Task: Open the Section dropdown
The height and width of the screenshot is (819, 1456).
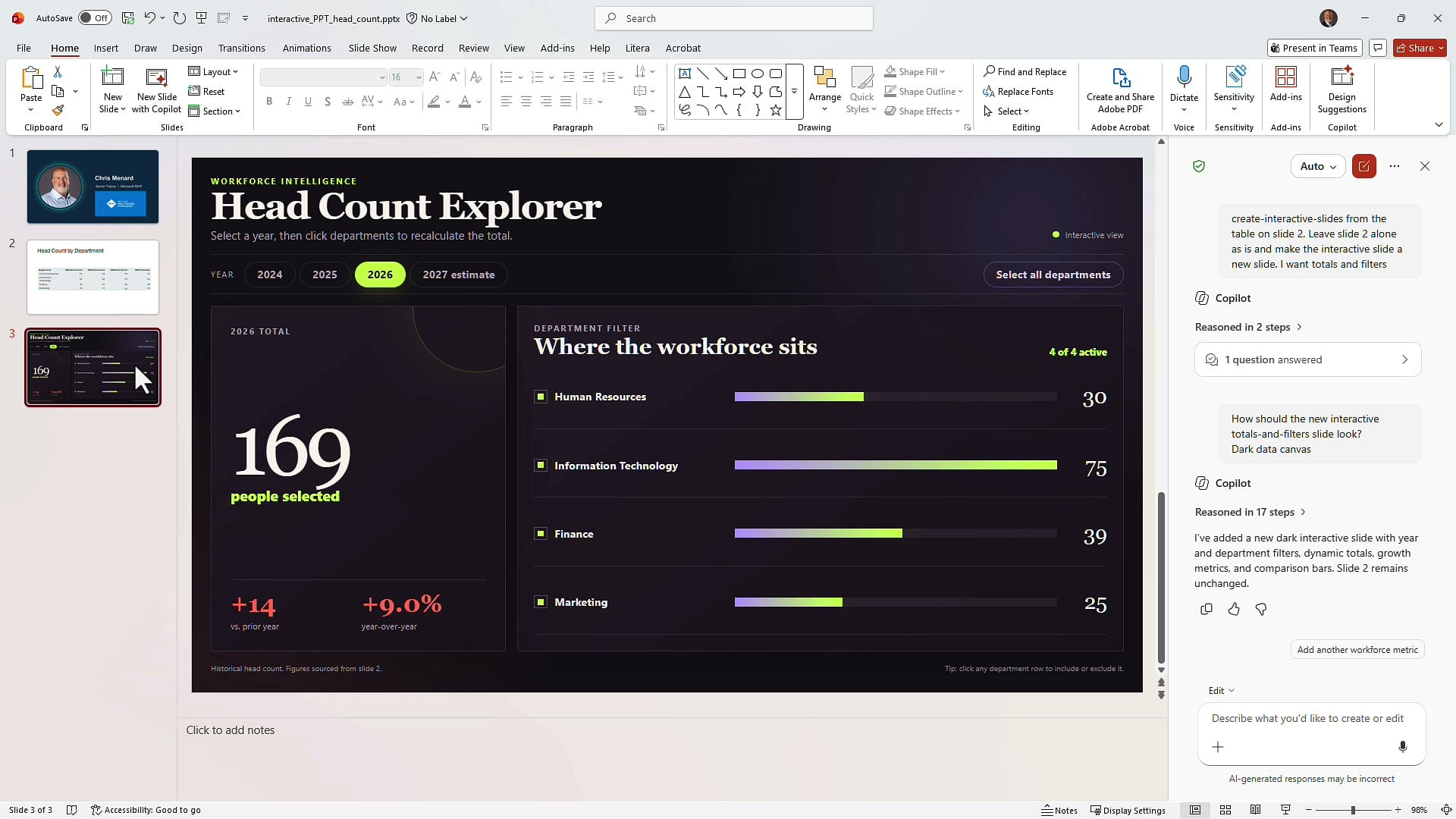Action: pyautogui.click(x=213, y=111)
